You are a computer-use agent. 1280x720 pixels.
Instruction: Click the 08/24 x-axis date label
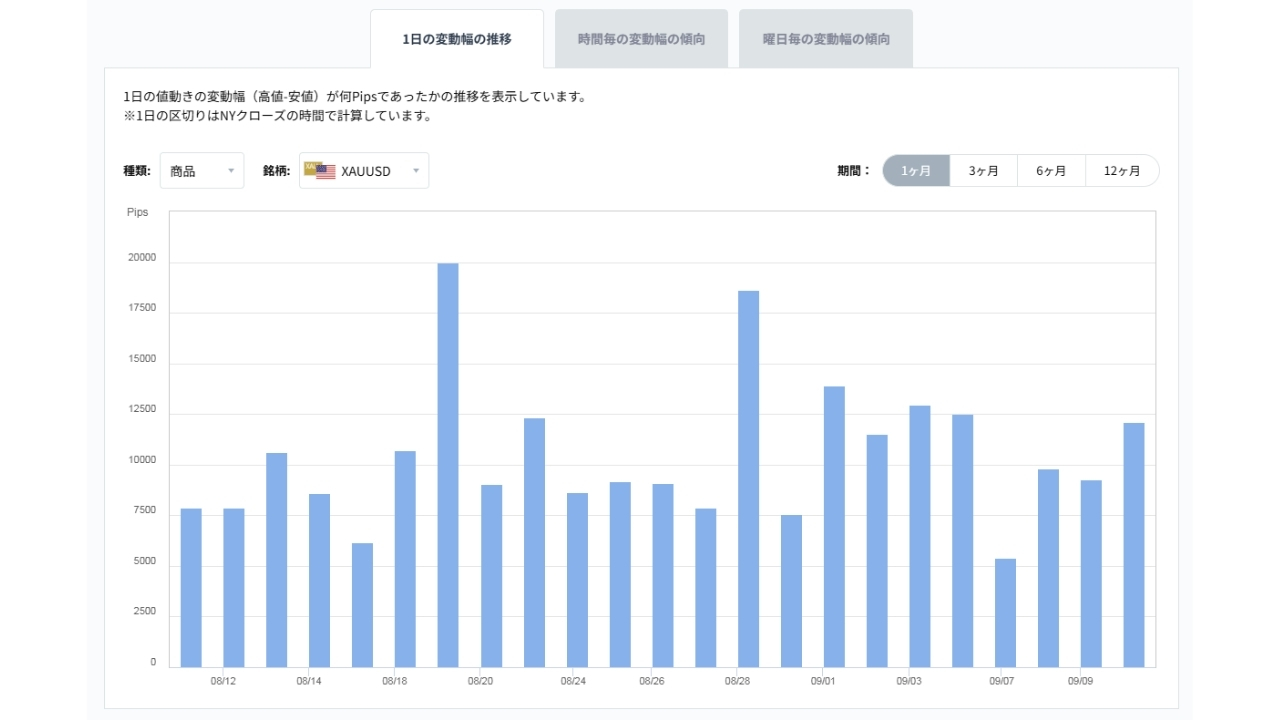[573, 681]
